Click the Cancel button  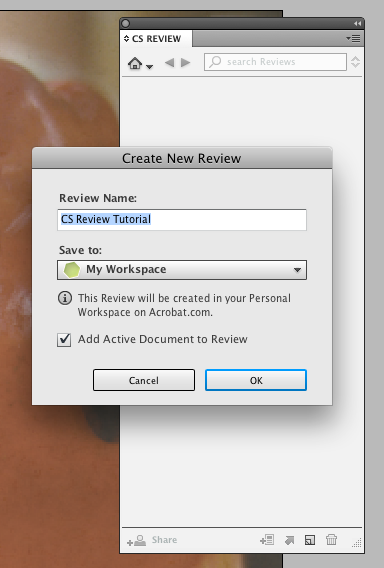tap(144, 380)
